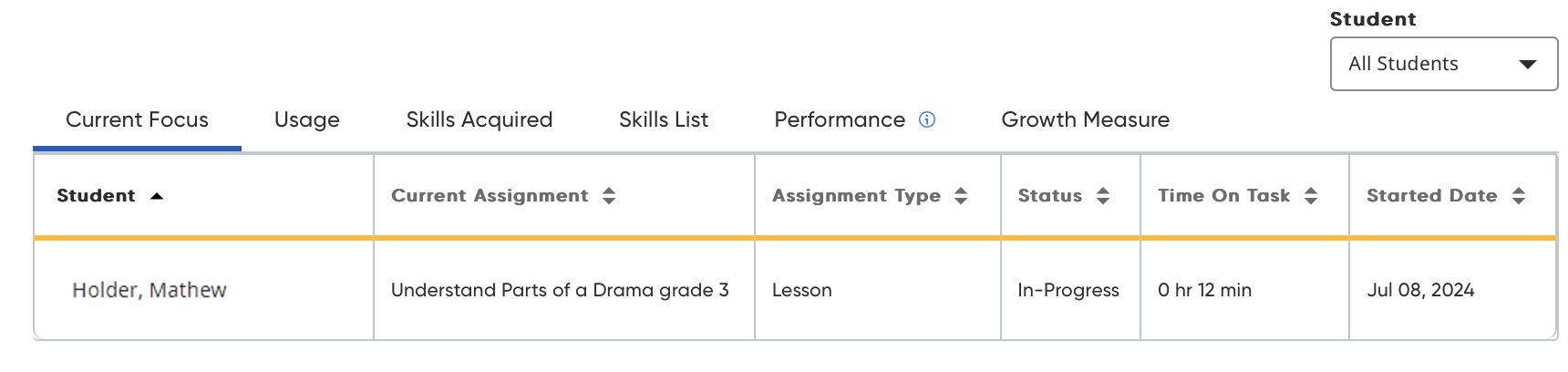Click Assignment Type sort arrows icon

point(961,195)
